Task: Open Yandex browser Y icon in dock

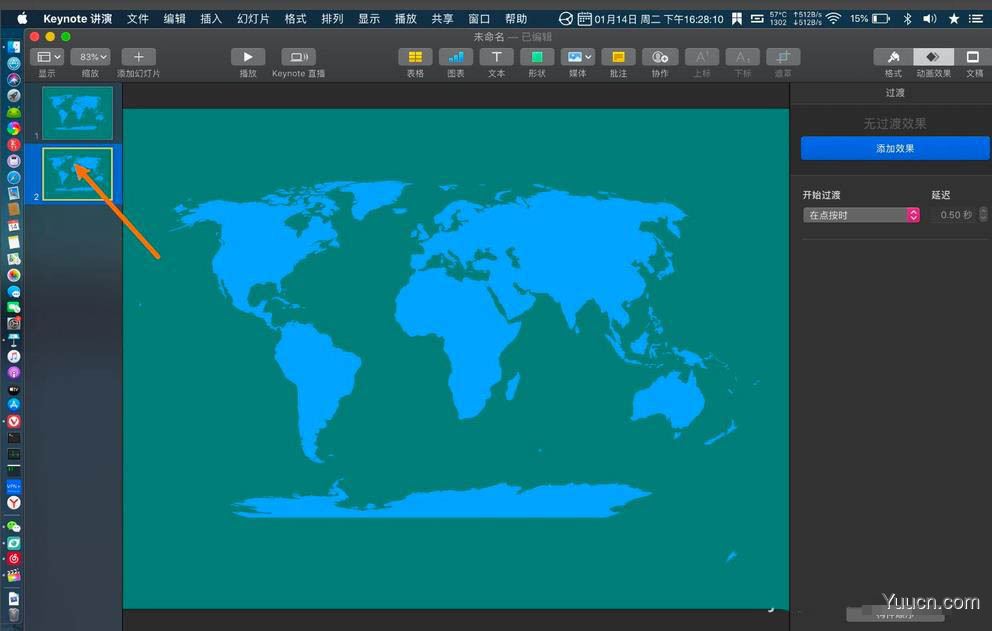Action: pos(14,503)
